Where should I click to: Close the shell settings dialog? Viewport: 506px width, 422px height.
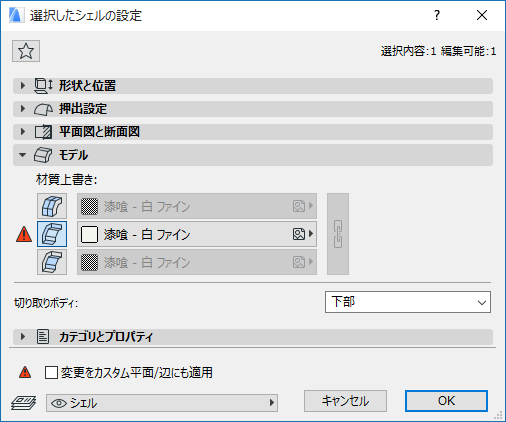point(482,15)
